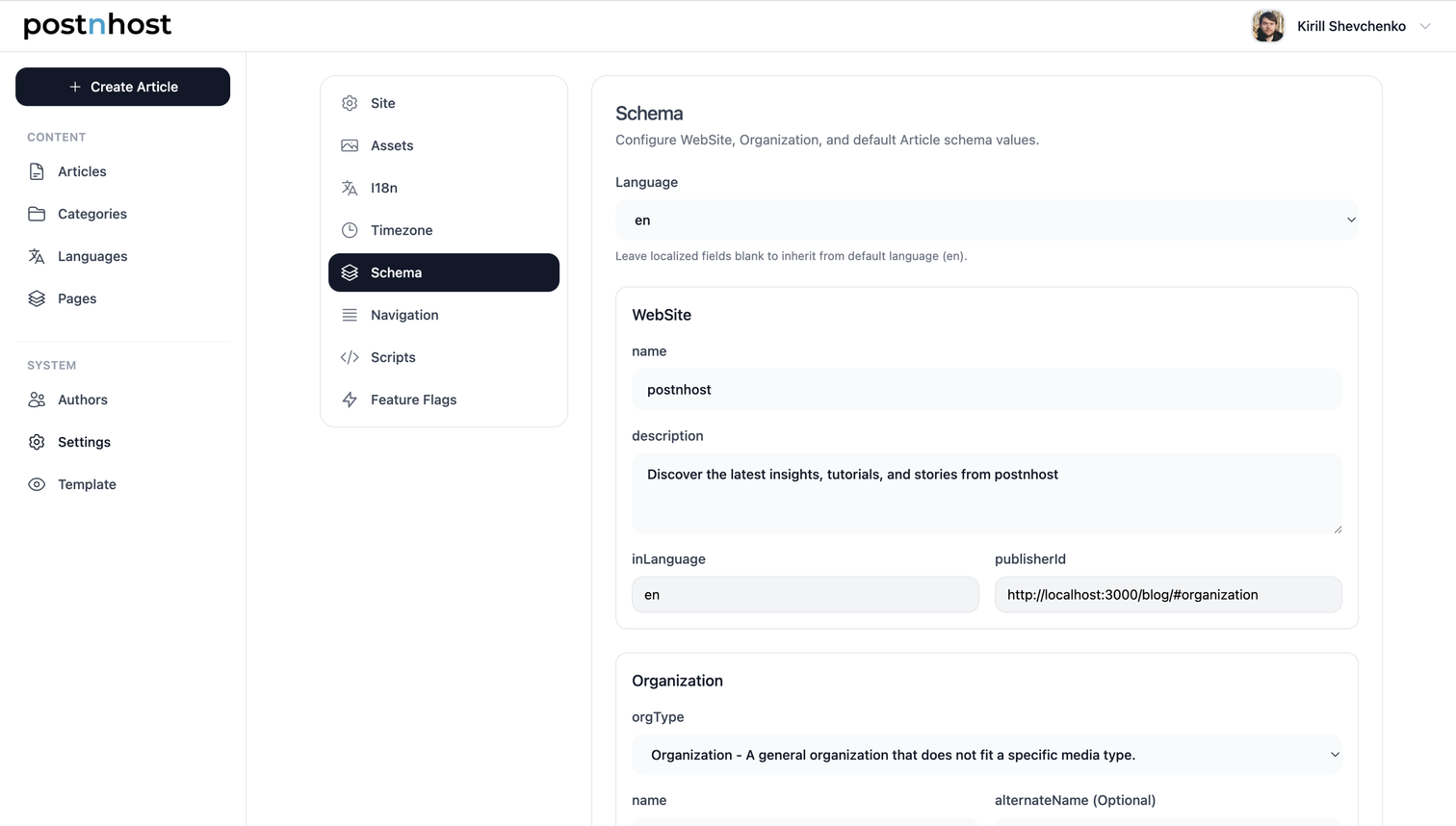Open Pages in sidebar

[123, 298]
